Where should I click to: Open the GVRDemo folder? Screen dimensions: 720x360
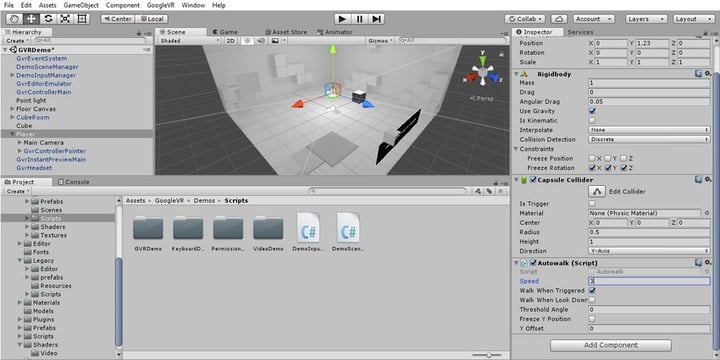[x=148, y=233]
